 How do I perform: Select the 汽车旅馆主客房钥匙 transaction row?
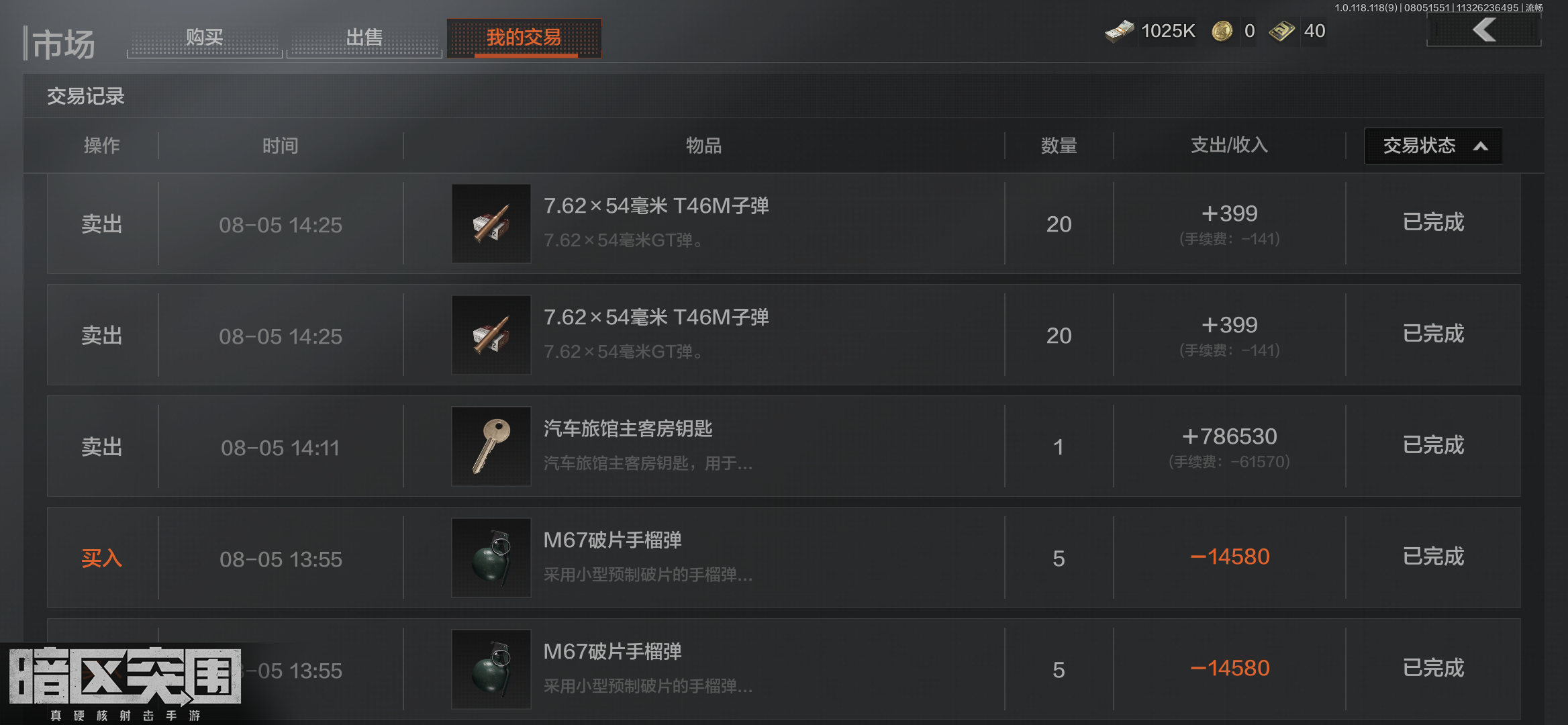coord(784,446)
